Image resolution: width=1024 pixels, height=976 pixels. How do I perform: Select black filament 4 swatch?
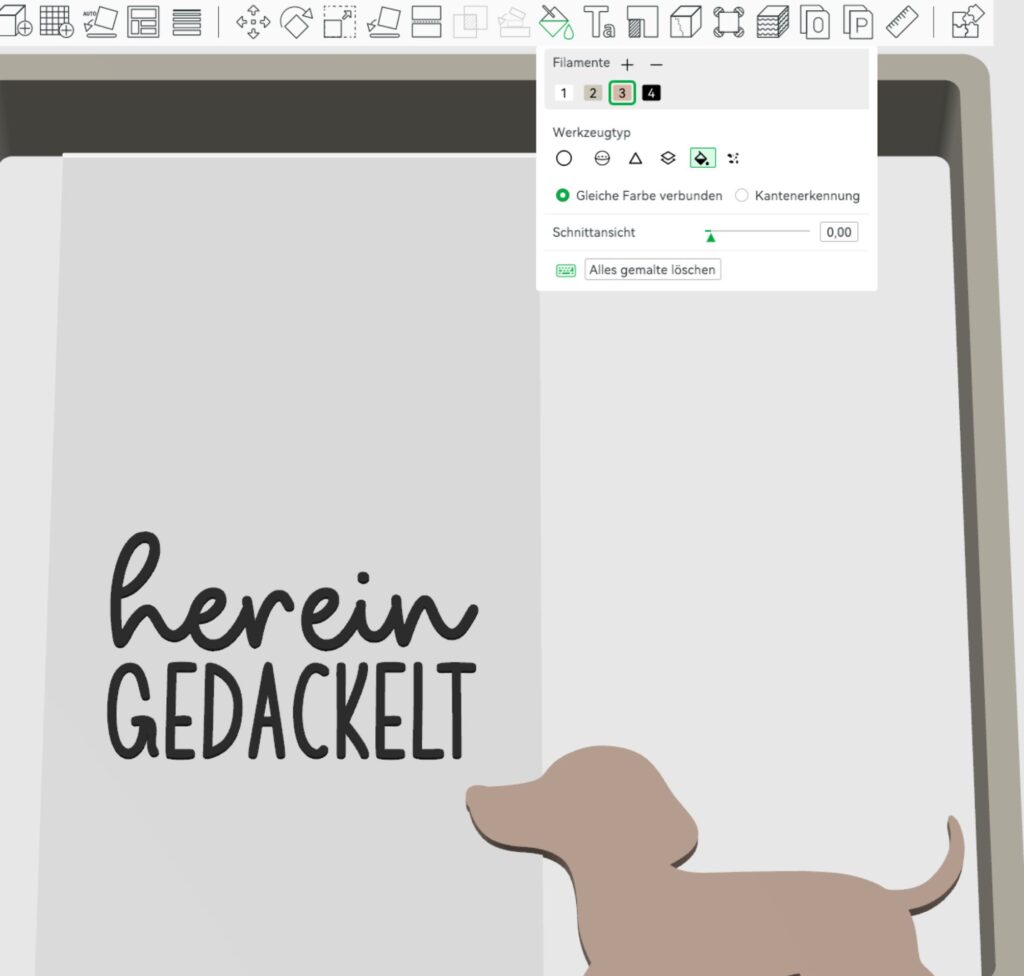(652, 93)
